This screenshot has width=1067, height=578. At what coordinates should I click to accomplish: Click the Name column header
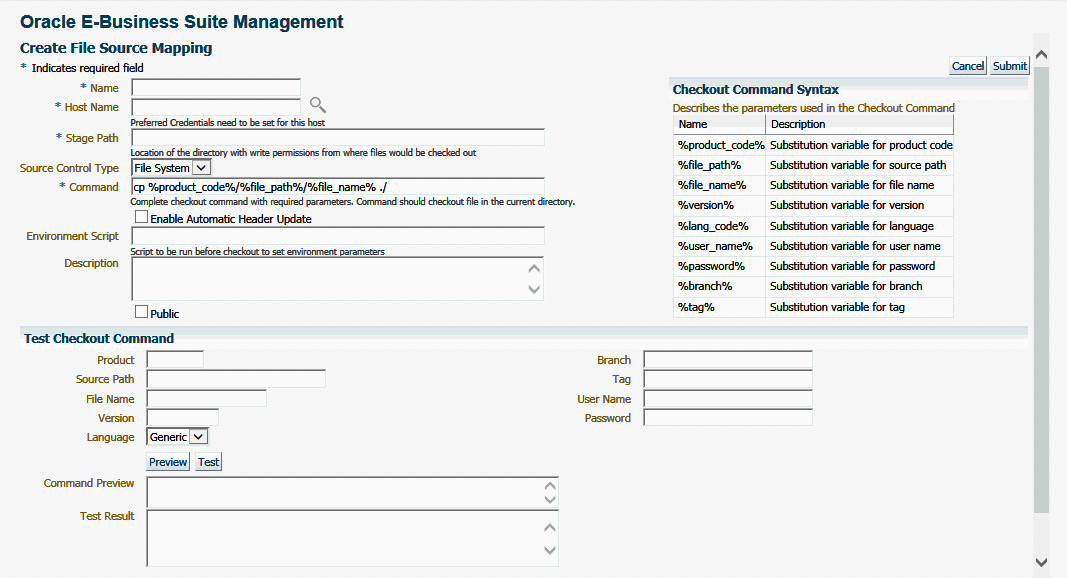719,124
